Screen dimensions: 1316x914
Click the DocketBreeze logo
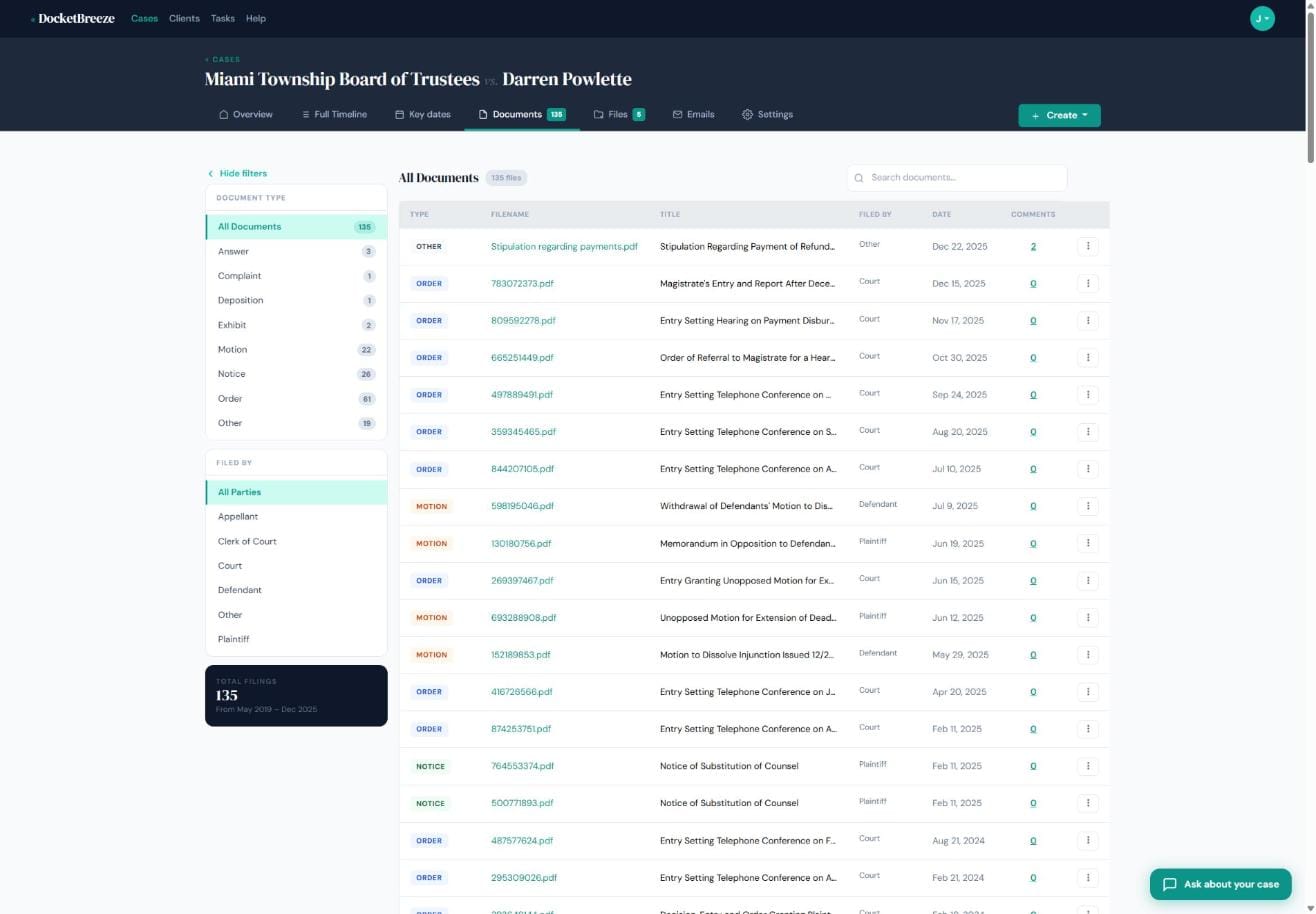point(73,18)
